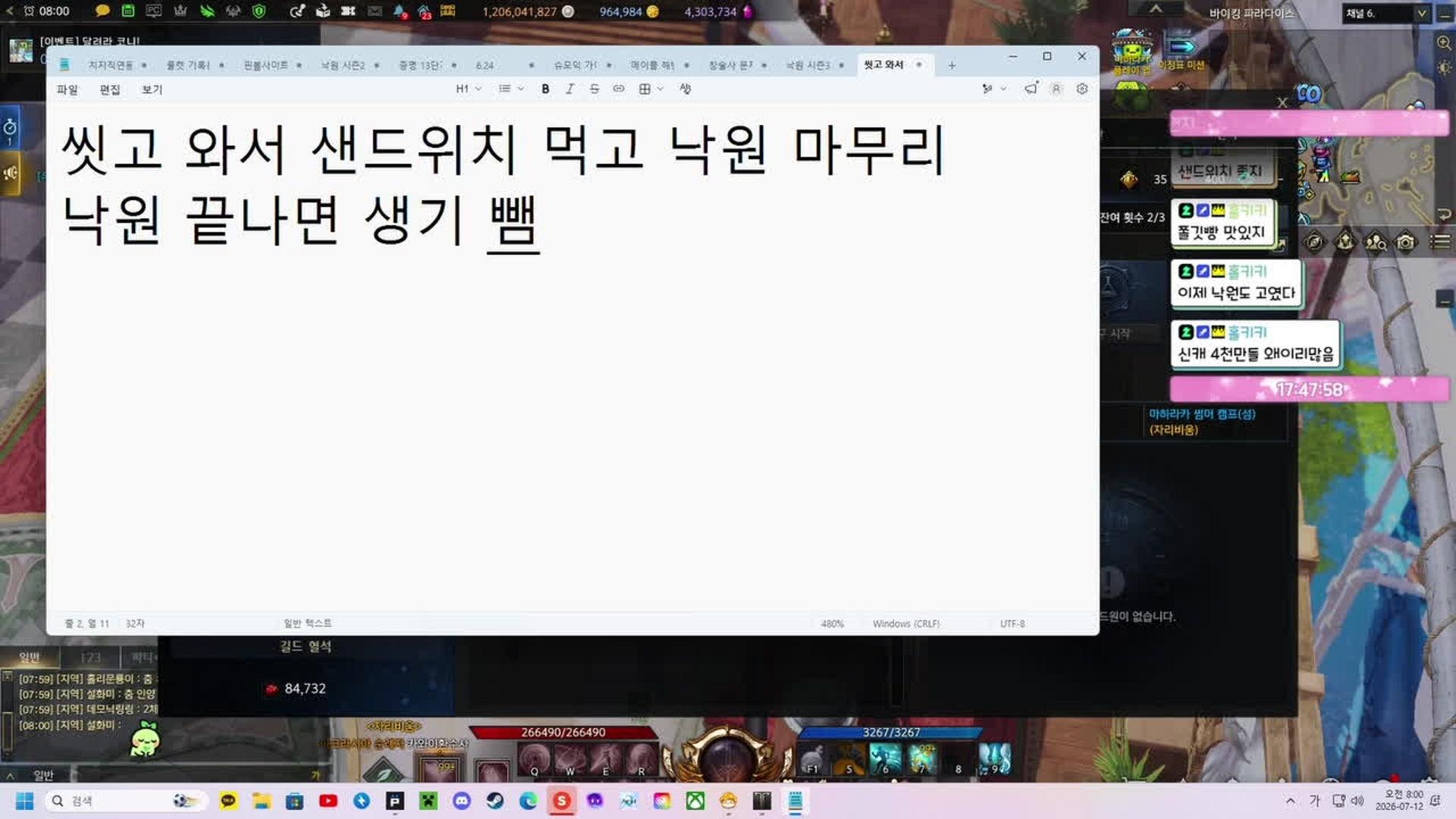Viewport: 1456px width, 819px height.
Task: Click the PC monitor icon in game top bar
Action: pyautogui.click(x=154, y=11)
